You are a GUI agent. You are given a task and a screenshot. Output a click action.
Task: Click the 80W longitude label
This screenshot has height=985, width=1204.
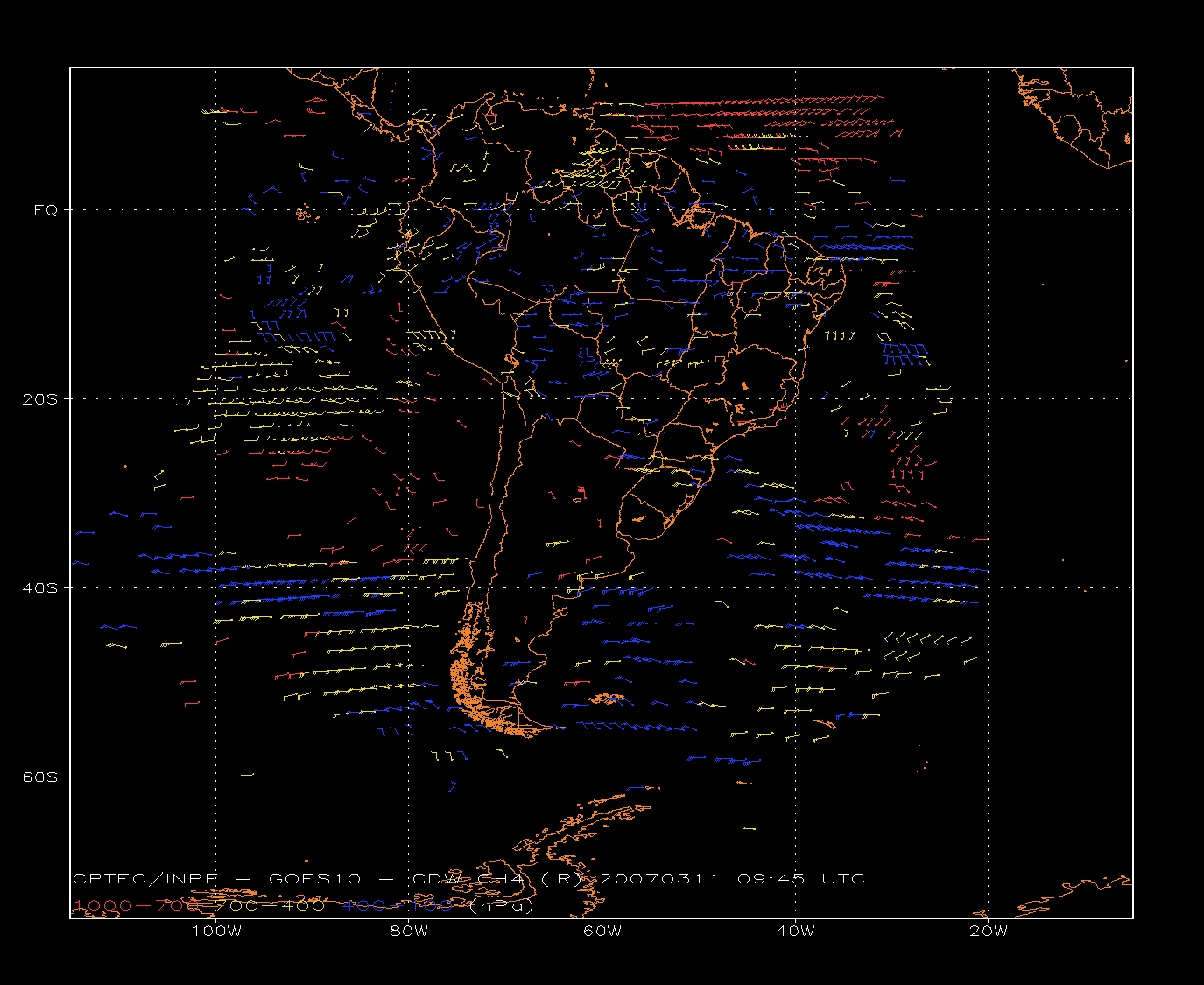pos(409,931)
